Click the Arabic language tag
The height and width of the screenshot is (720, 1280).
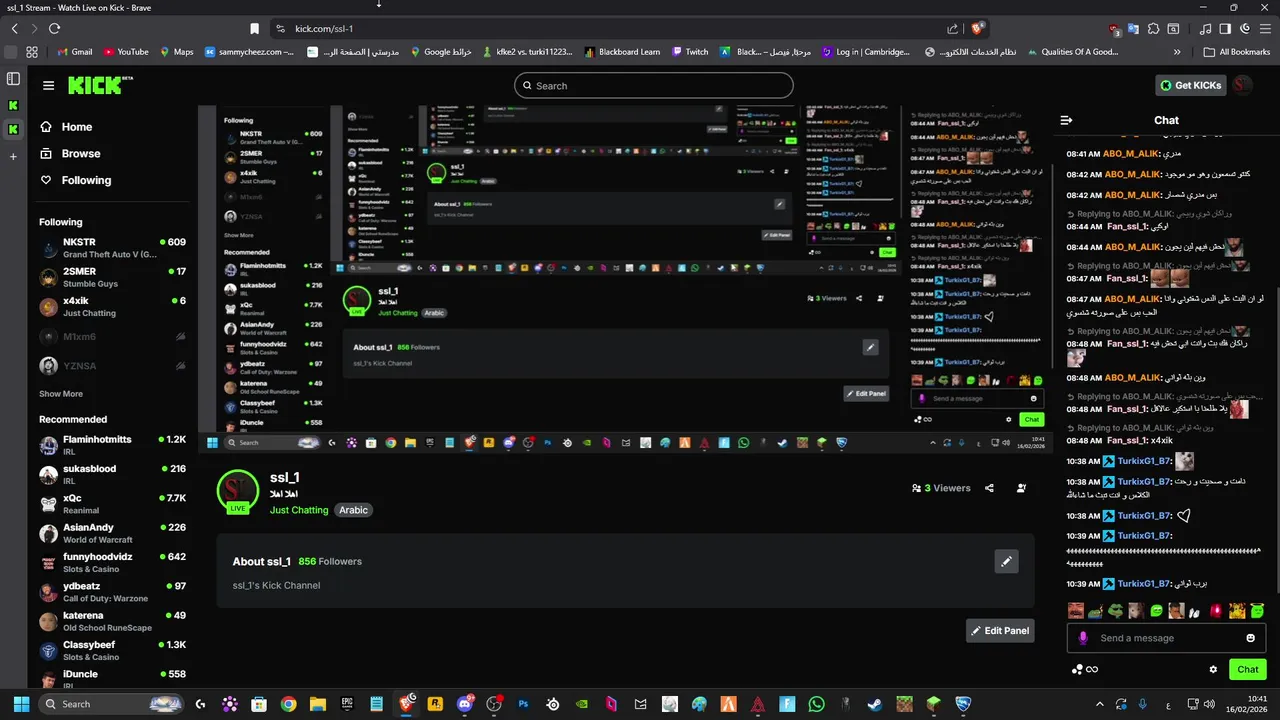pos(353,510)
